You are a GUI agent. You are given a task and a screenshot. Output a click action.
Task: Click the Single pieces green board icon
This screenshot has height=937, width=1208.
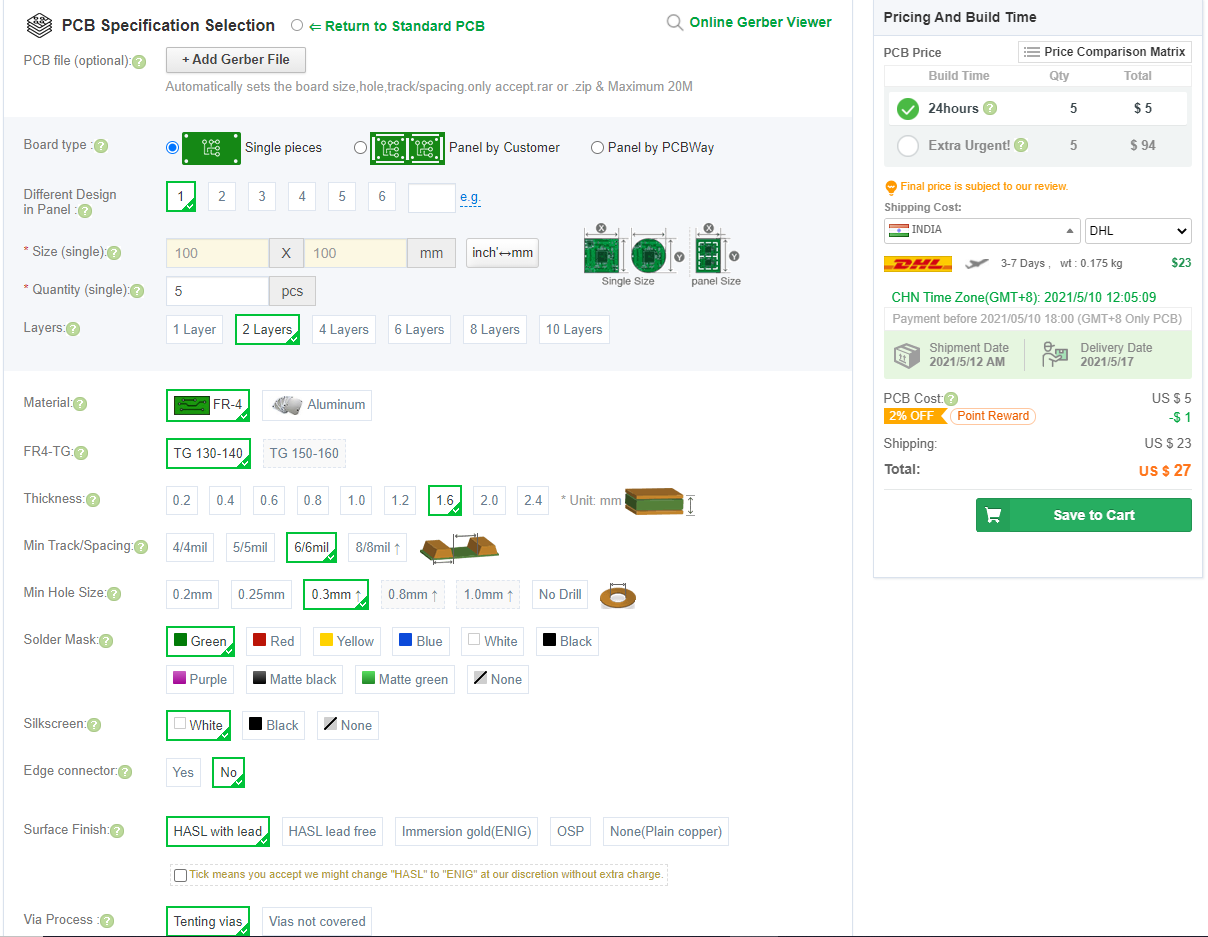pyautogui.click(x=211, y=148)
